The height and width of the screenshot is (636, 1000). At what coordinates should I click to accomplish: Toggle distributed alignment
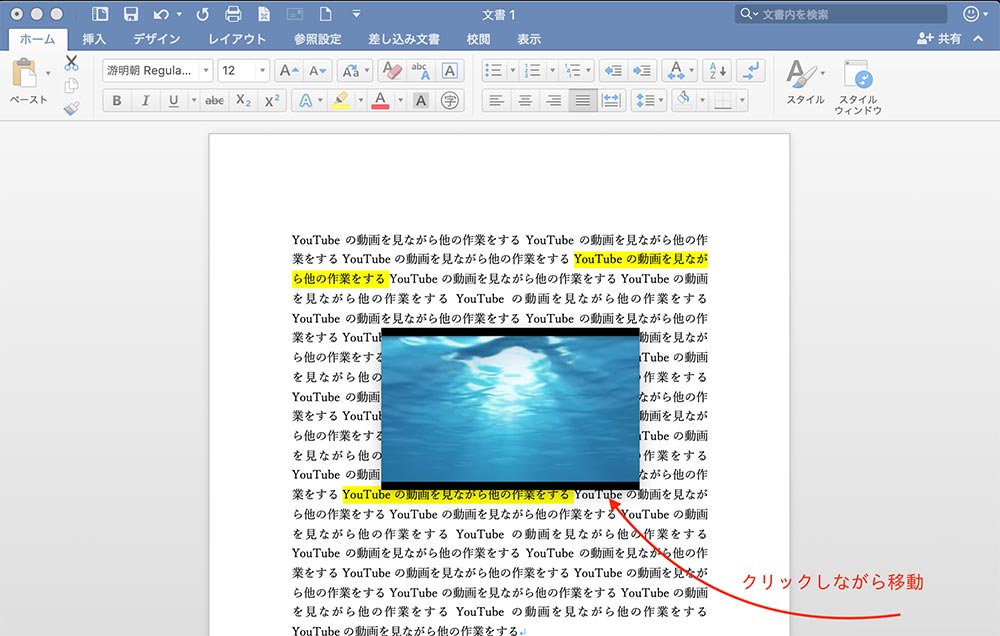pyautogui.click(x=612, y=100)
